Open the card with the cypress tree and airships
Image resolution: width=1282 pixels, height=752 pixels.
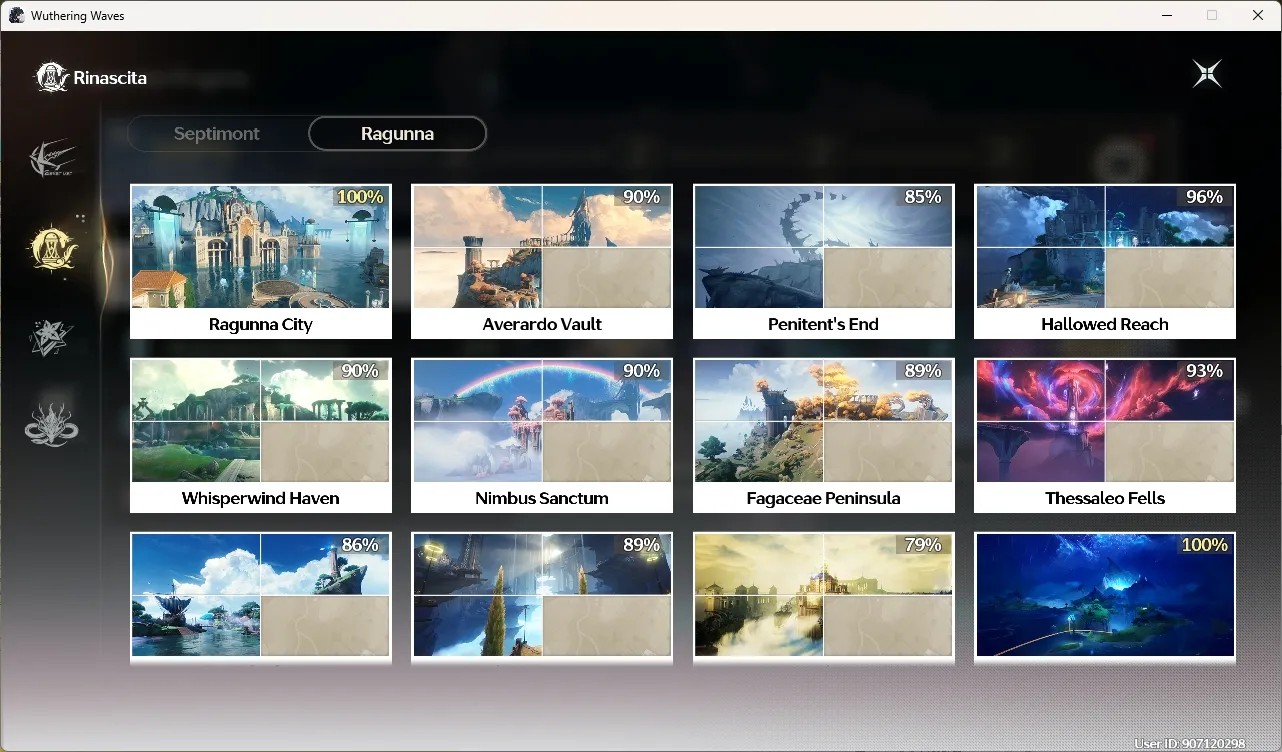542,597
